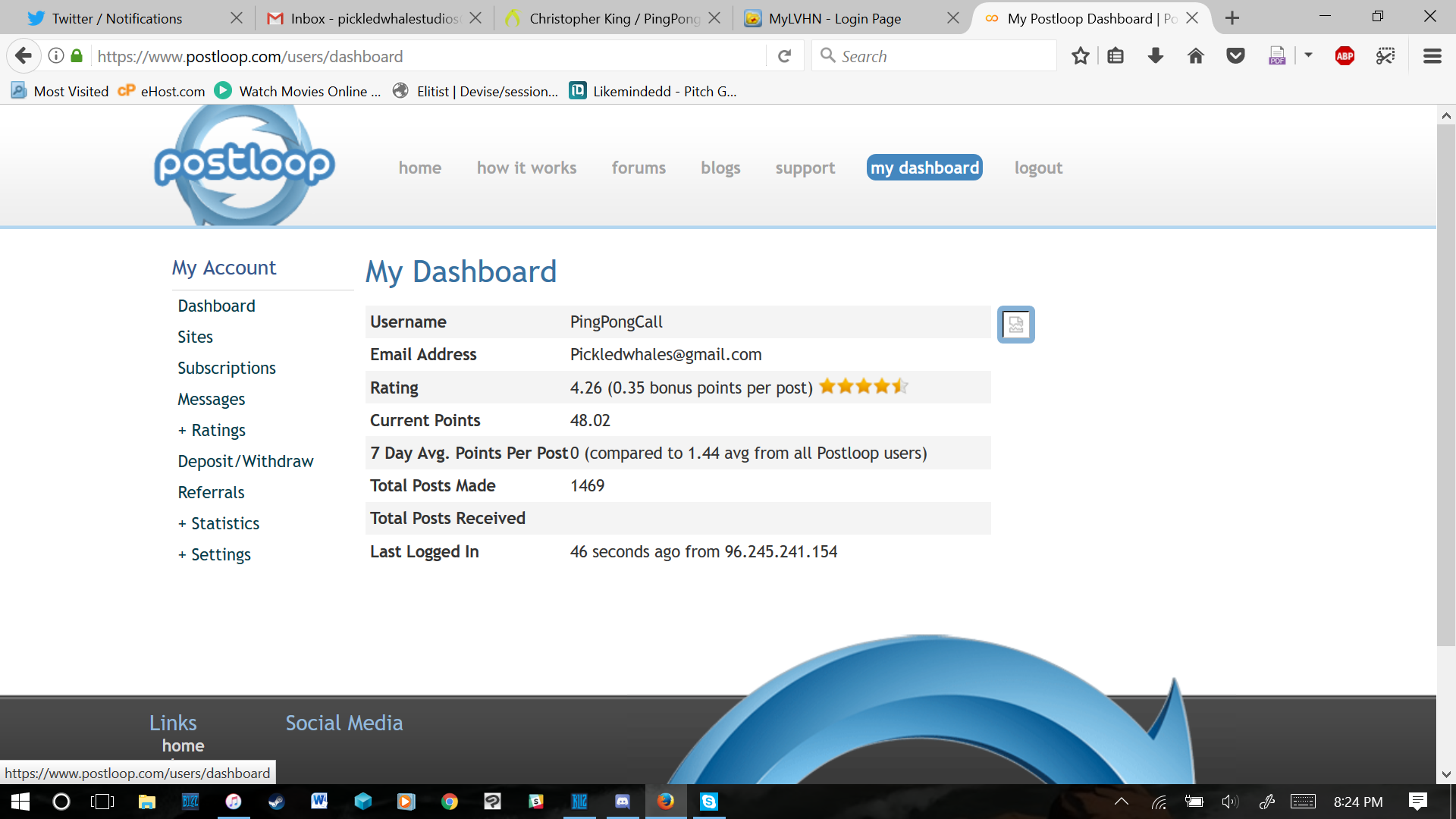Image resolution: width=1456 pixels, height=819 pixels.
Task: Click the profile avatar placeholder image
Action: tap(1016, 325)
